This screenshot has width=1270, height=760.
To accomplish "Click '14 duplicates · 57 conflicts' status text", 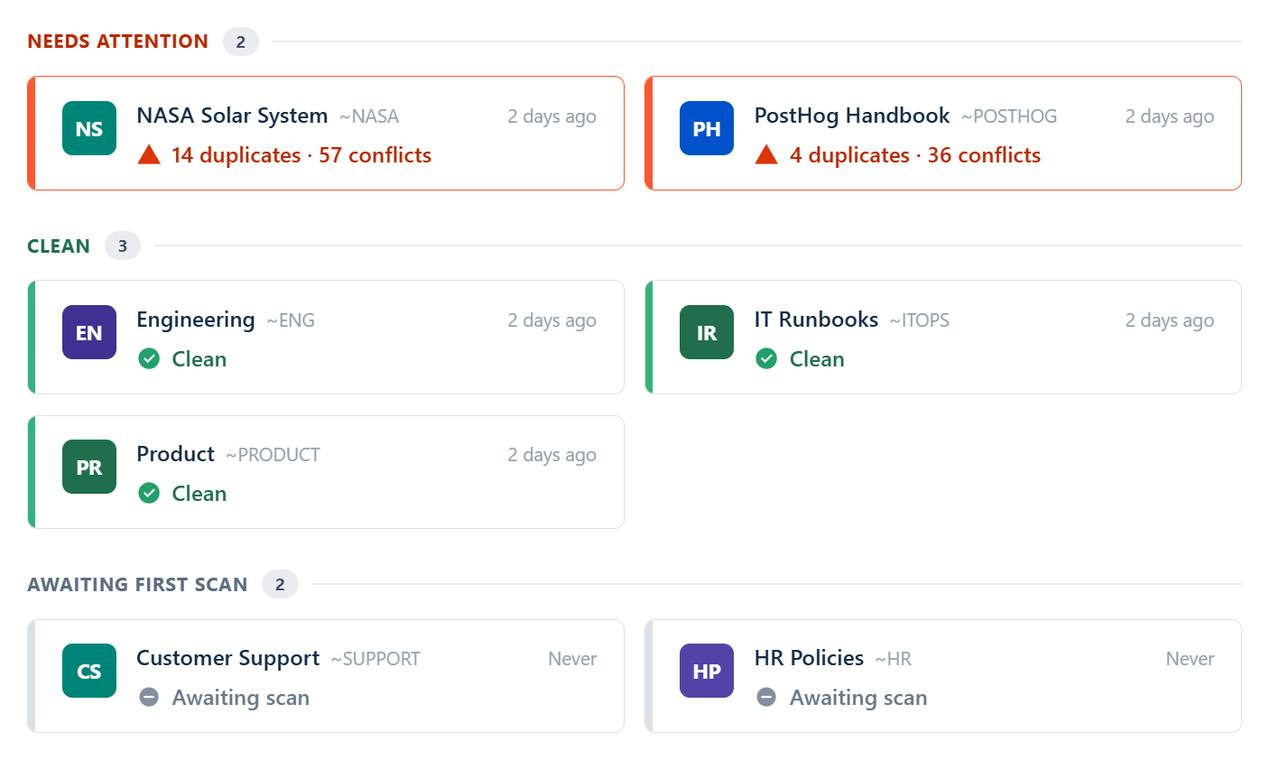I will [301, 155].
